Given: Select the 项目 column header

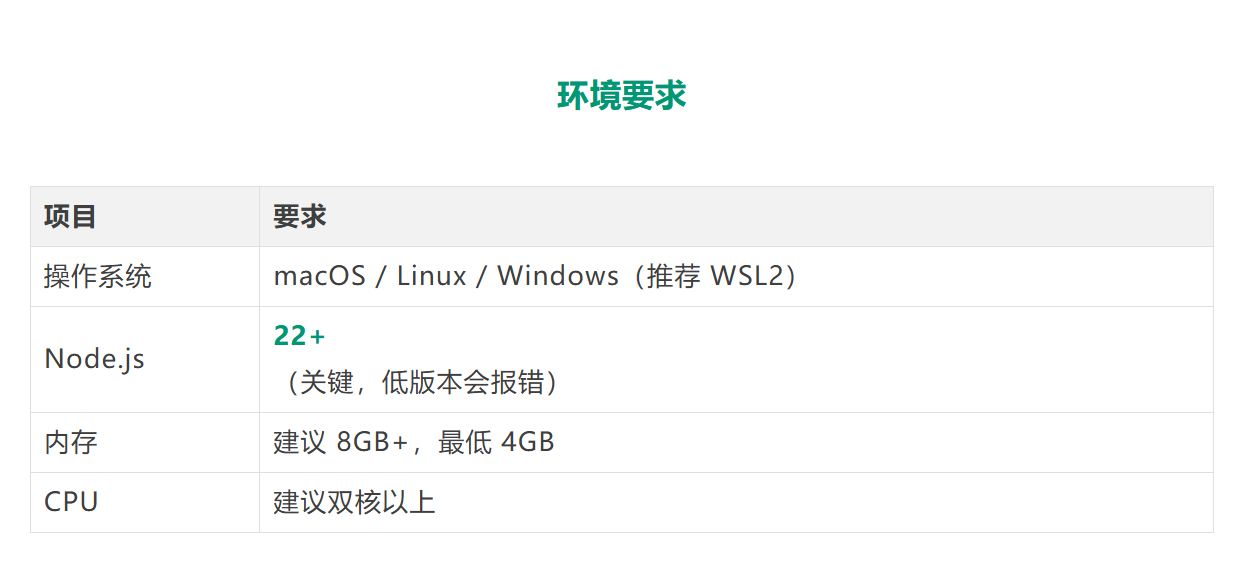Looking at the screenshot, I should [70, 217].
